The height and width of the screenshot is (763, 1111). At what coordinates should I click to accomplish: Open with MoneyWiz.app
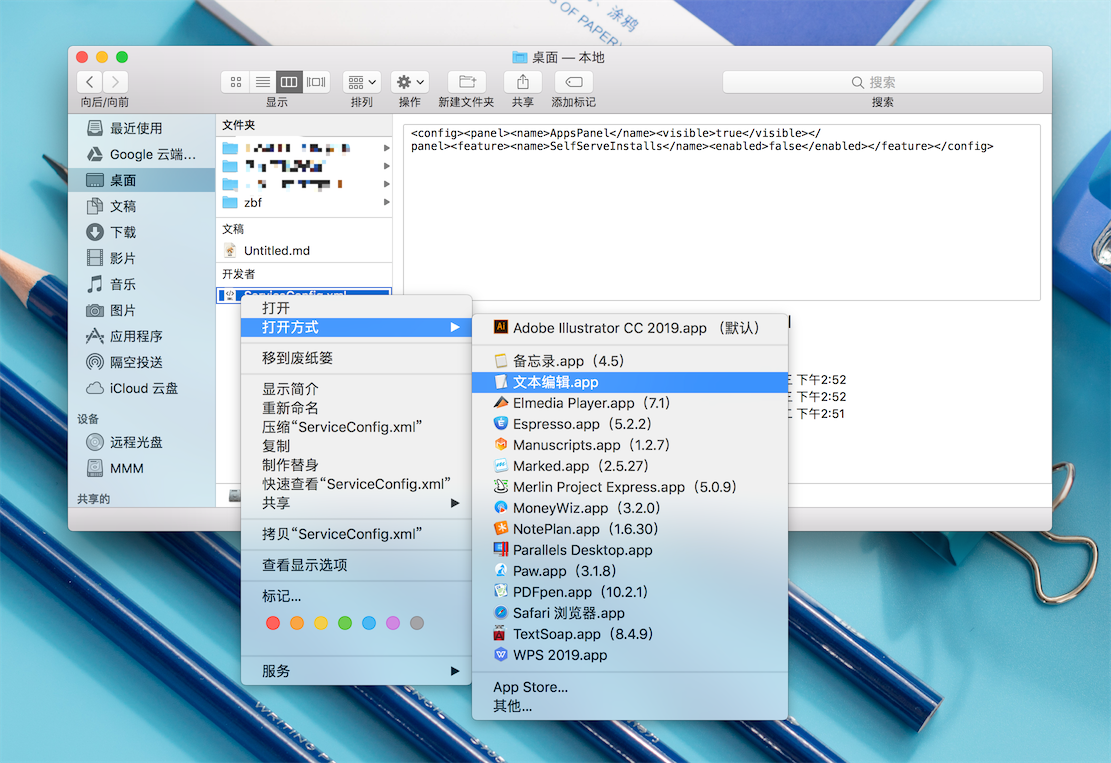tap(630, 508)
